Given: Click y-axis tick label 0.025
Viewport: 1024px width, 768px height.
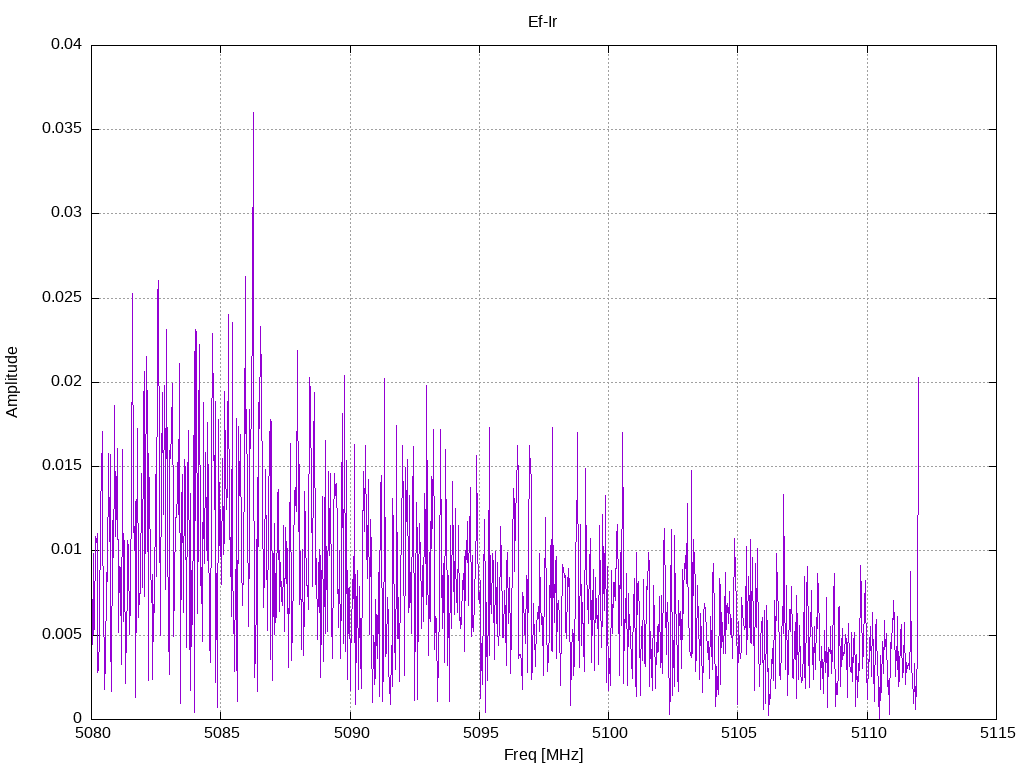Looking at the screenshot, I should pyautogui.click(x=62, y=297).
